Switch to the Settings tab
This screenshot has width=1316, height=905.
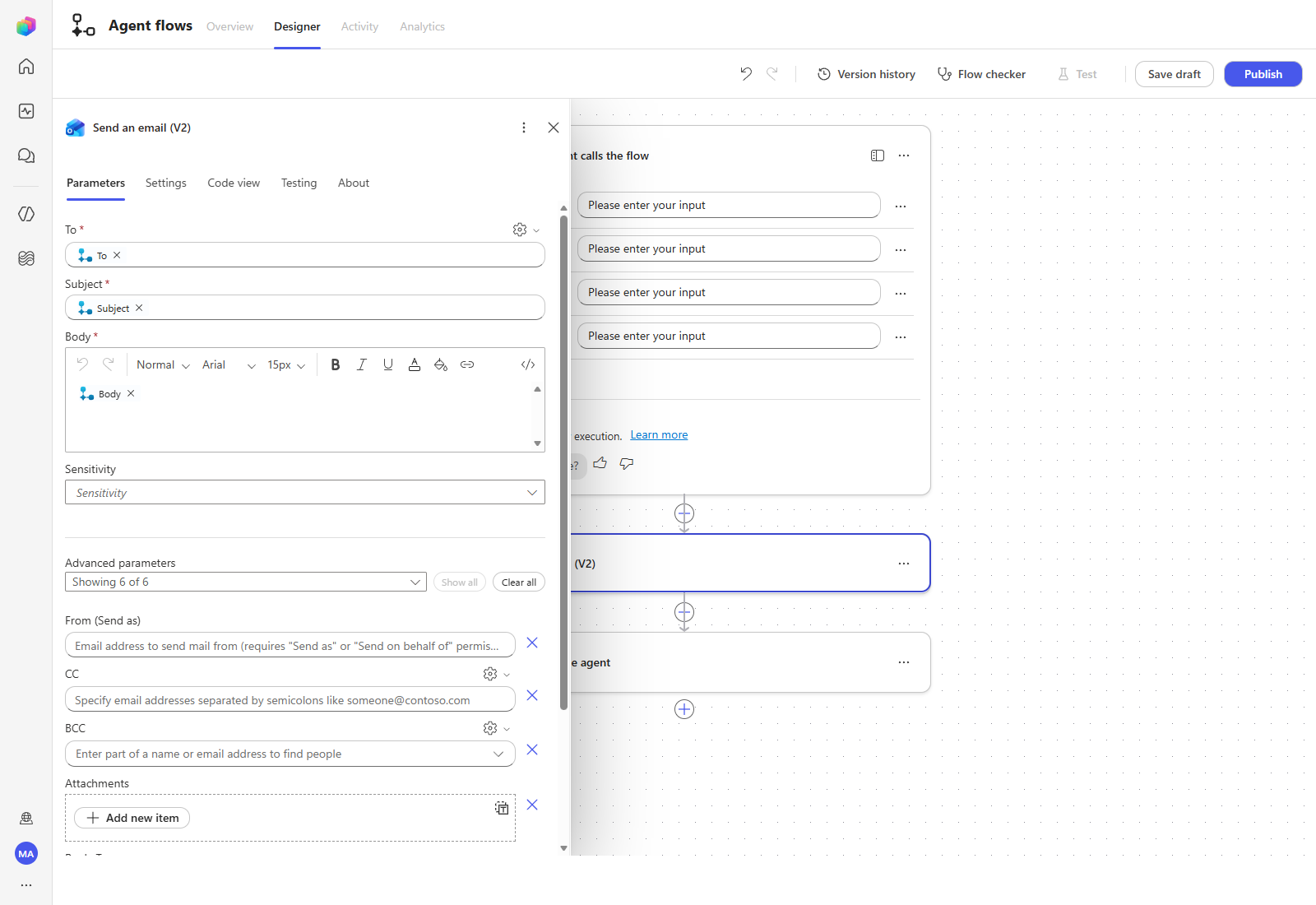(166, 183)
